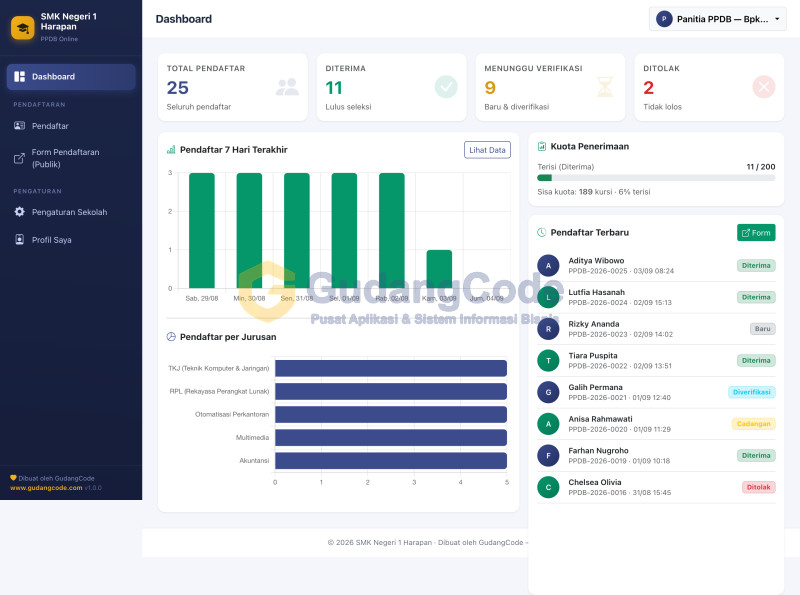Click the Form Pendaftaran external link icon
Viewport: 800px width, 595px height.
click(x=19, y=158)
